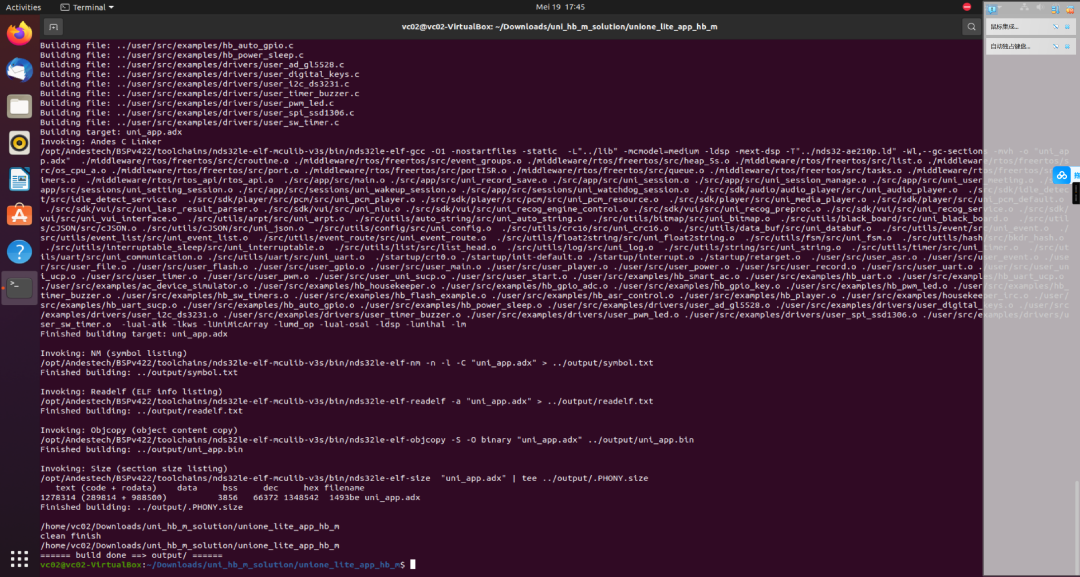Click "Finished building: ../output/.PHONY.size" line
The height and width of the screenshot is (577, 1080).
point(141,507)
